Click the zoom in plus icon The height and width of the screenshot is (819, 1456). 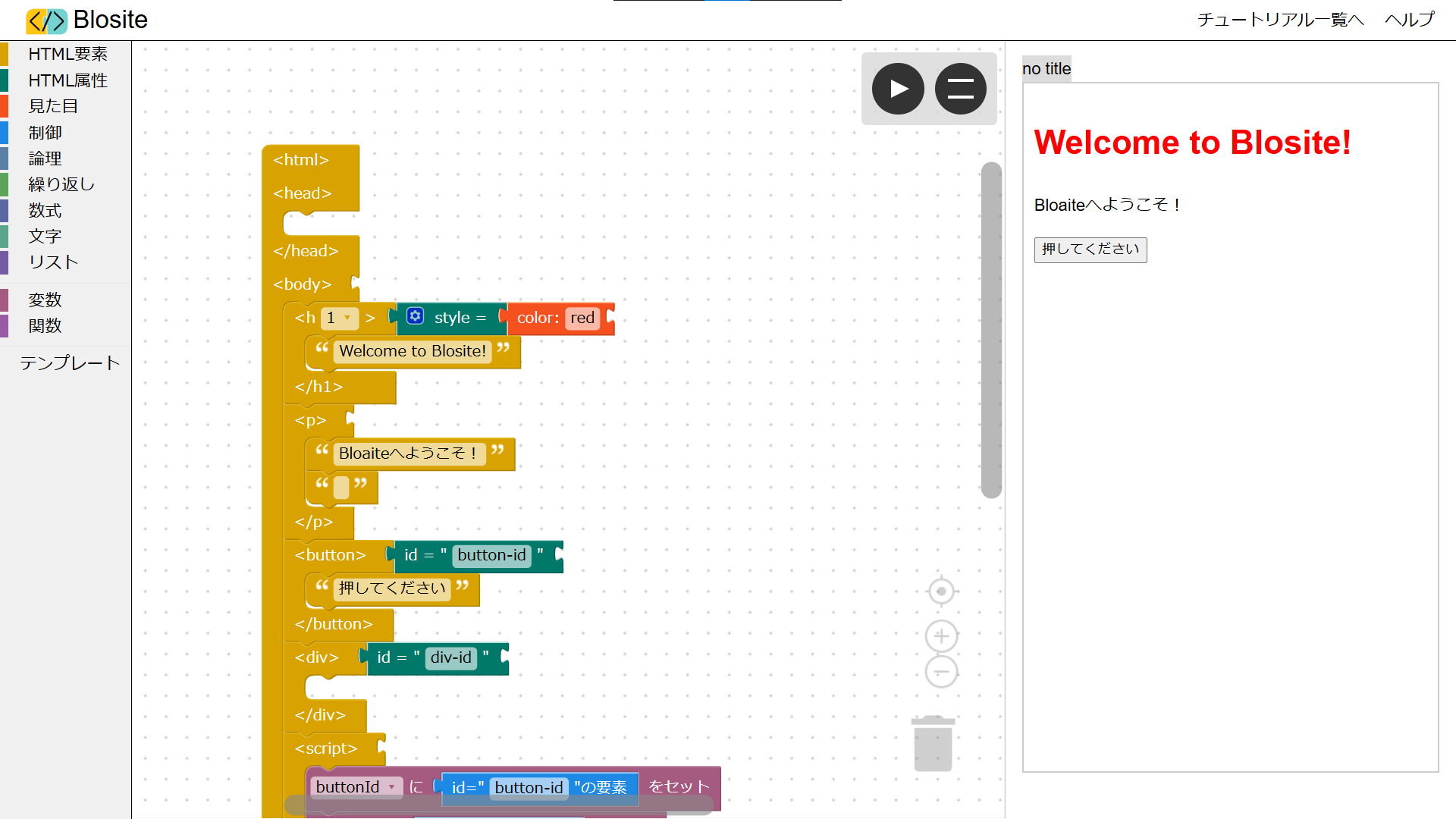(941, 636)
